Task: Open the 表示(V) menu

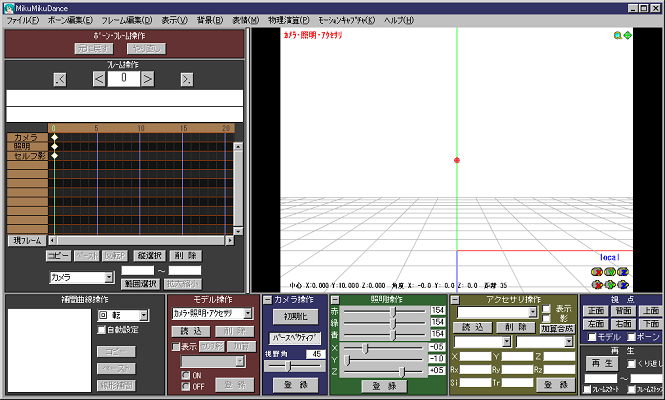Action: pos(174,20)
